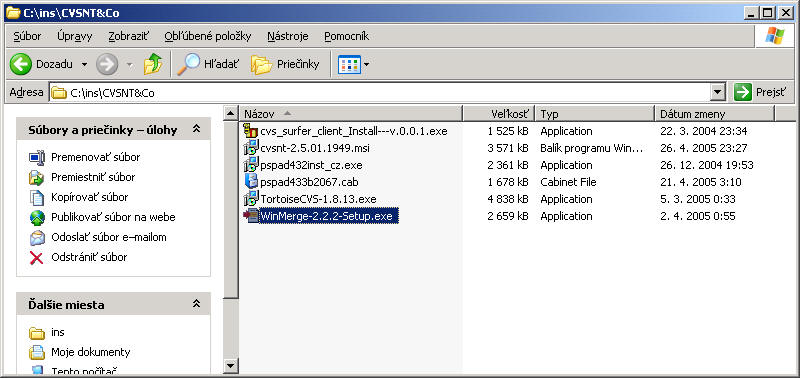Image resolution: width=800 pixels, height=378 pixels.
Task: Open the Nástroje menu
Action: [287, 36]
